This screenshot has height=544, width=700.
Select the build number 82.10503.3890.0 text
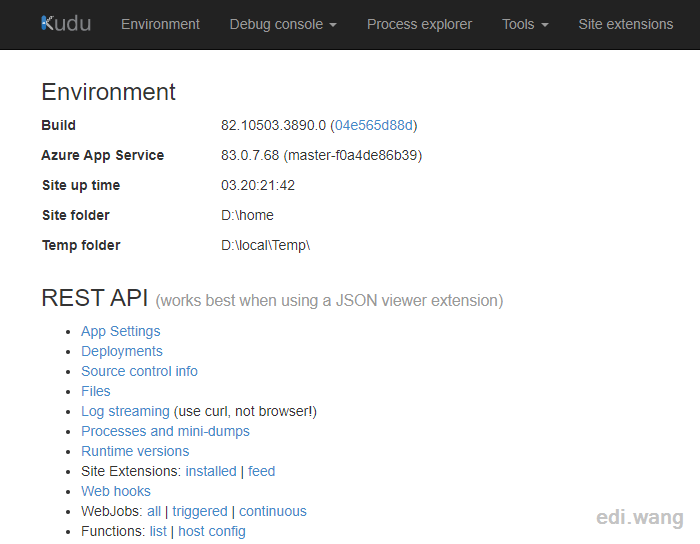273,125
